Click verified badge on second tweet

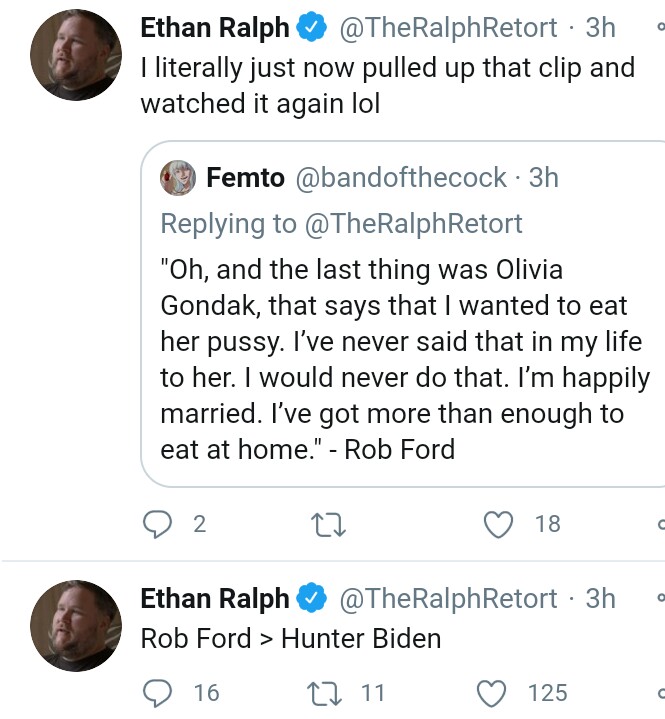(311, 598)
